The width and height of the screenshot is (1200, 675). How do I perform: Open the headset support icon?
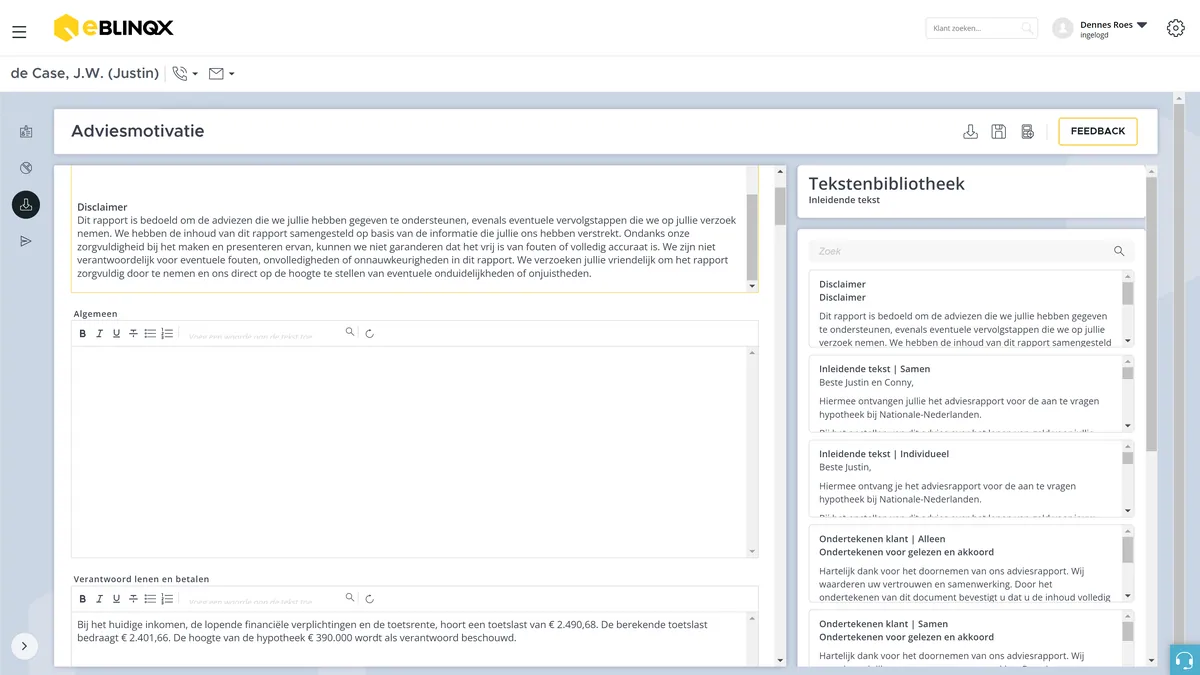click(1185, 660)
